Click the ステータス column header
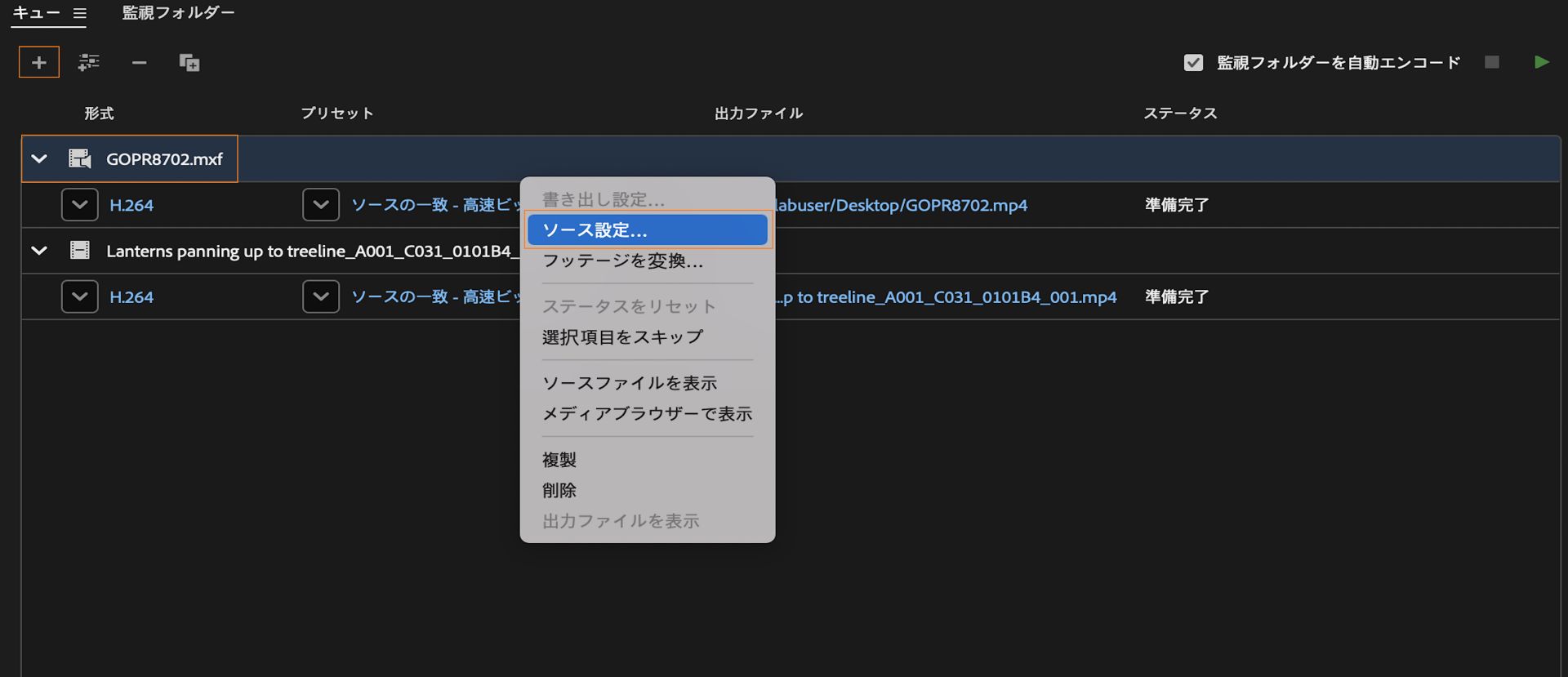This screenshot has width=1568, height=677. click(1180, 114)
